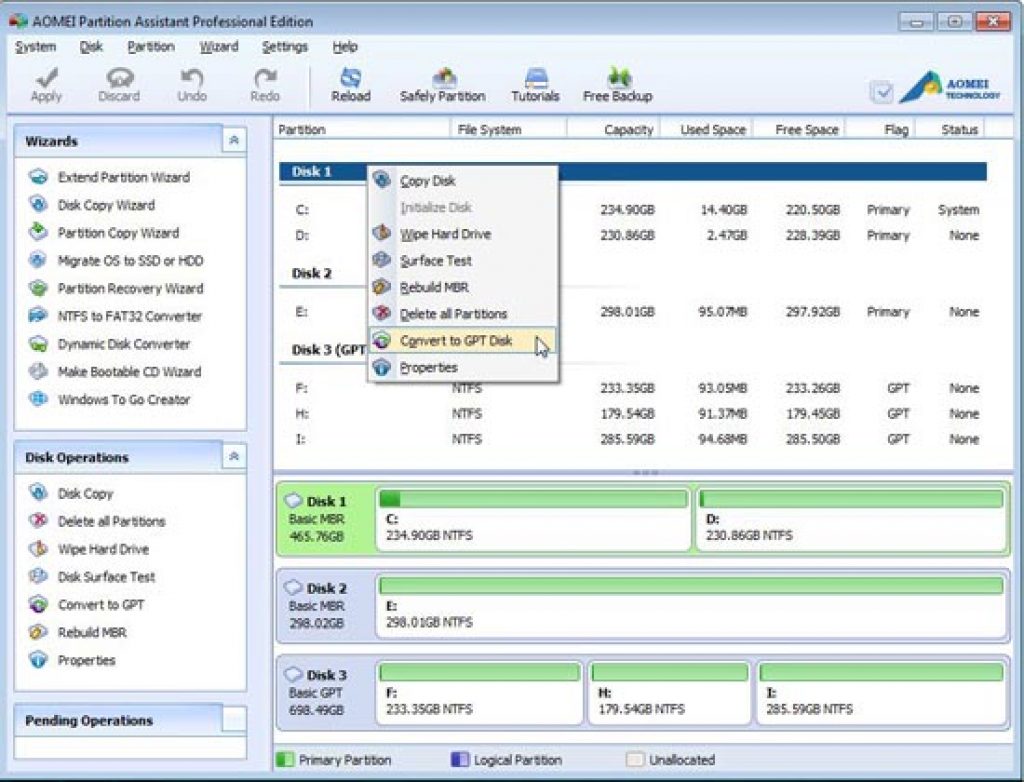Open the Wizard menu
Screen dimensions: 1024x782
219,46
